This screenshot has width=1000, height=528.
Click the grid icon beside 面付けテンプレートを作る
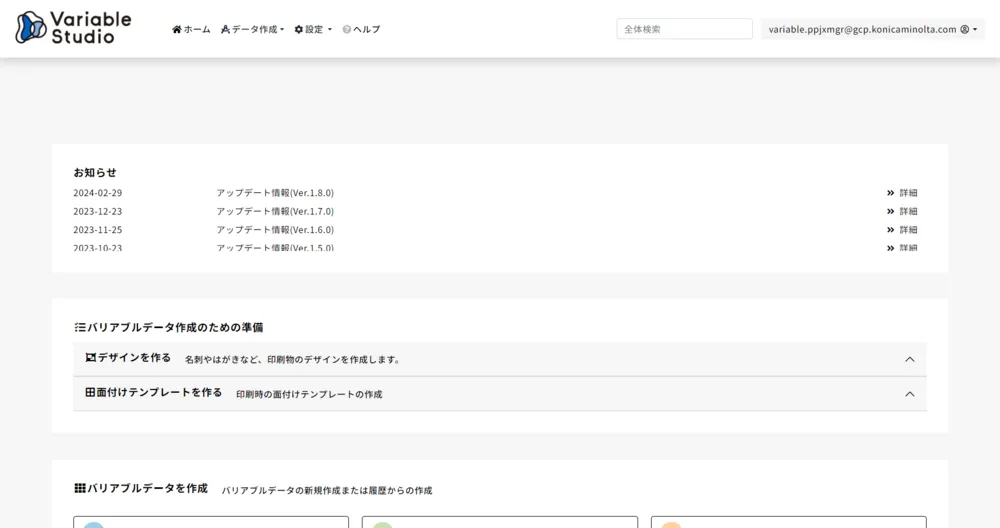[91, 392]
